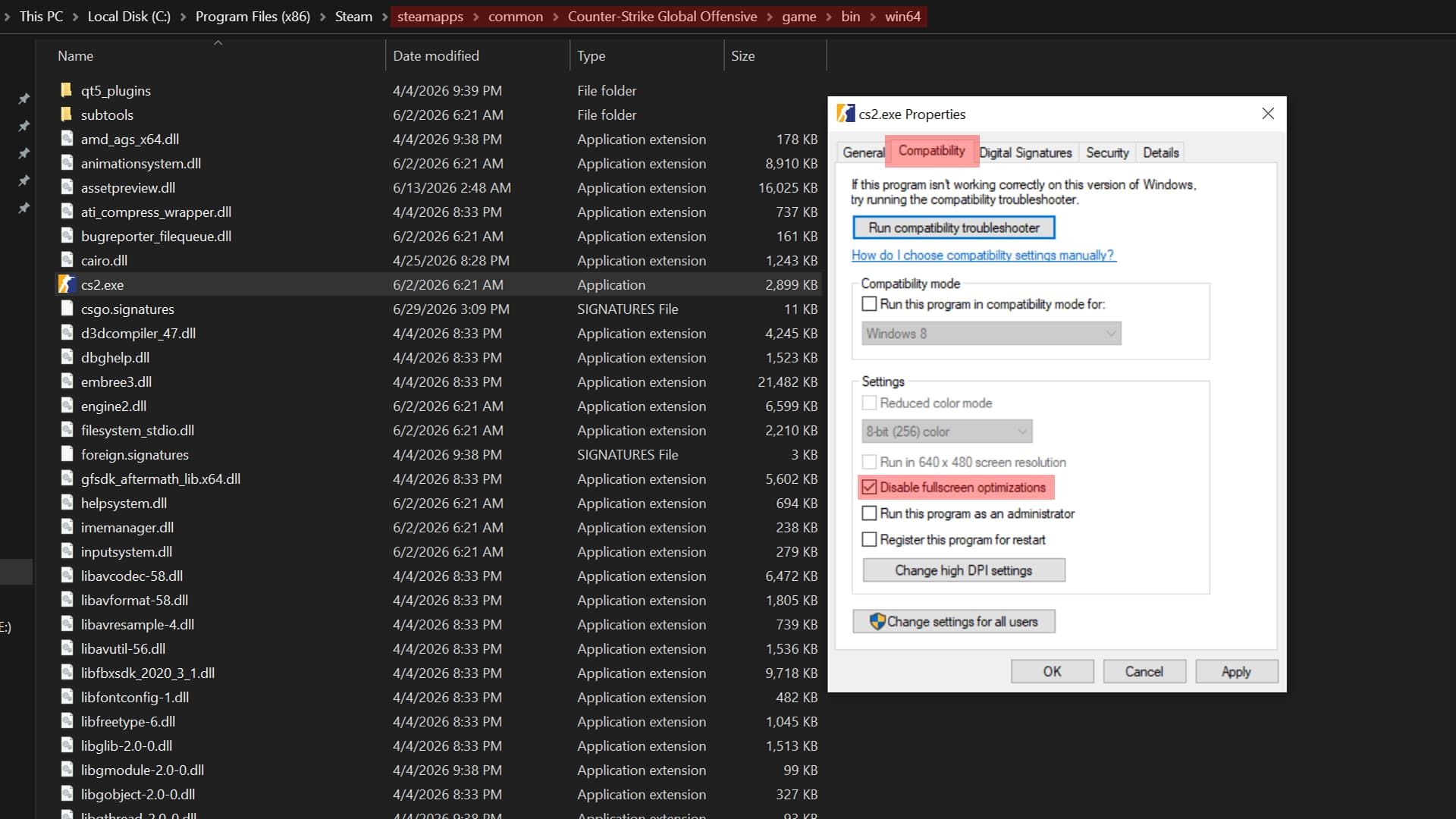This screenshot has height=819, width=1456.
Task: Switch to the Security tab
Action: click(x=1107, y=152)
